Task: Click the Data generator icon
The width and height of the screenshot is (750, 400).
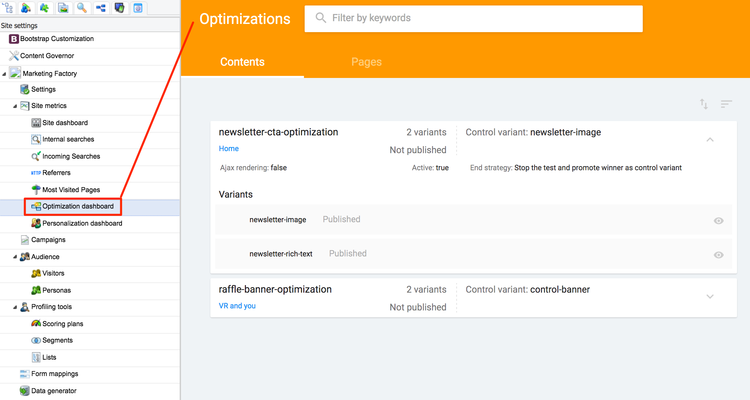Action: click(x=24, y=390)
